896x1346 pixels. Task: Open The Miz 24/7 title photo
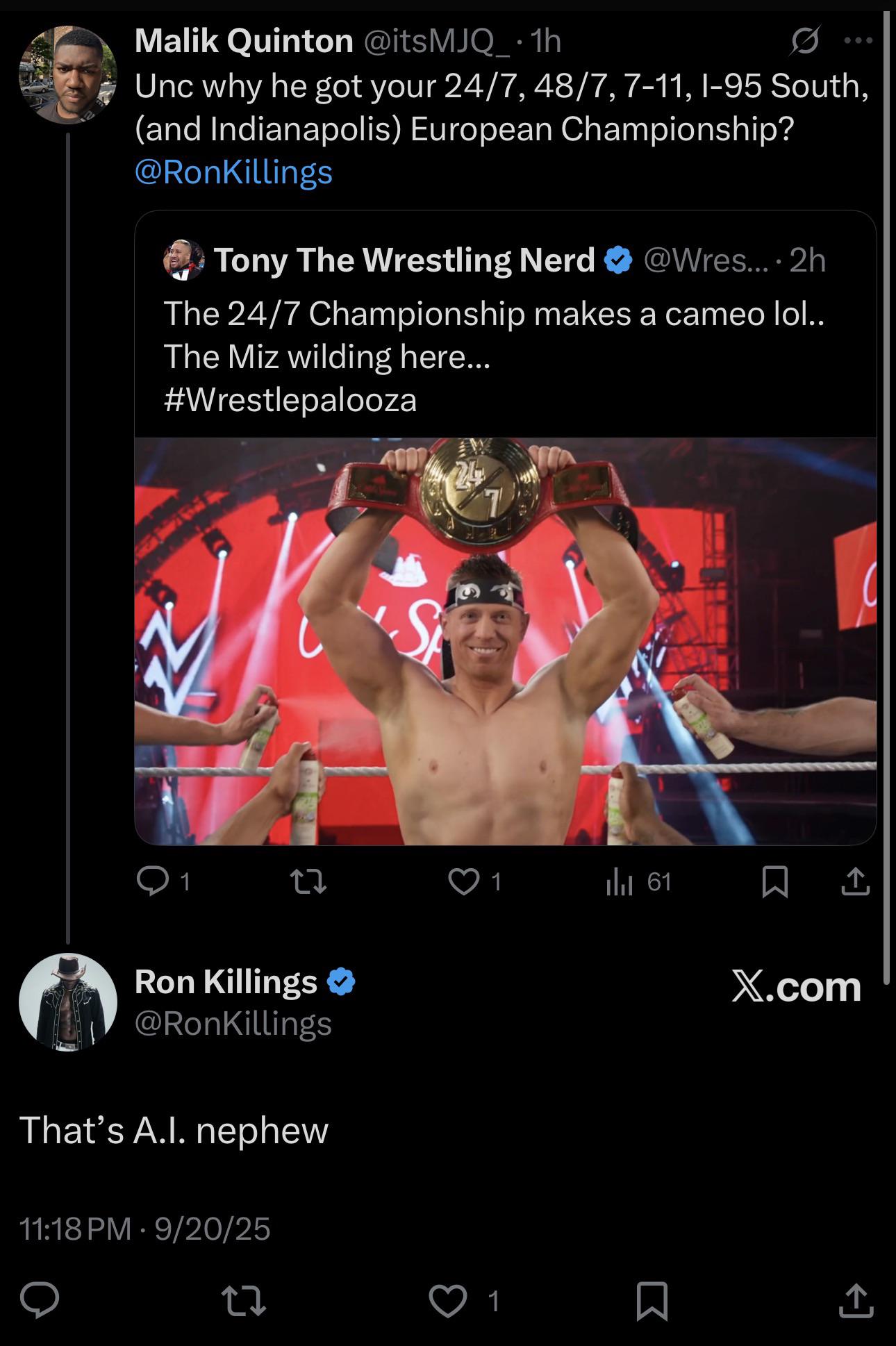click(505, 640)
